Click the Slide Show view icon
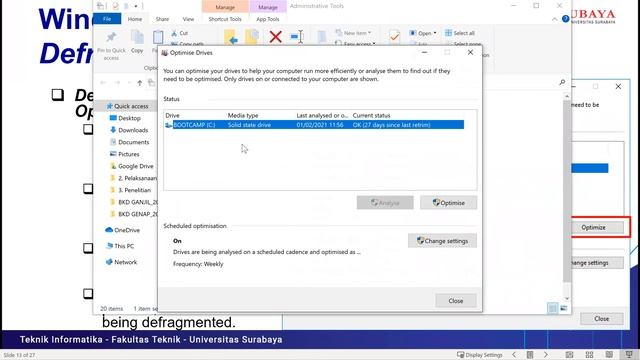640x360 pixels. pyautogui.click(x=629, y=355)
